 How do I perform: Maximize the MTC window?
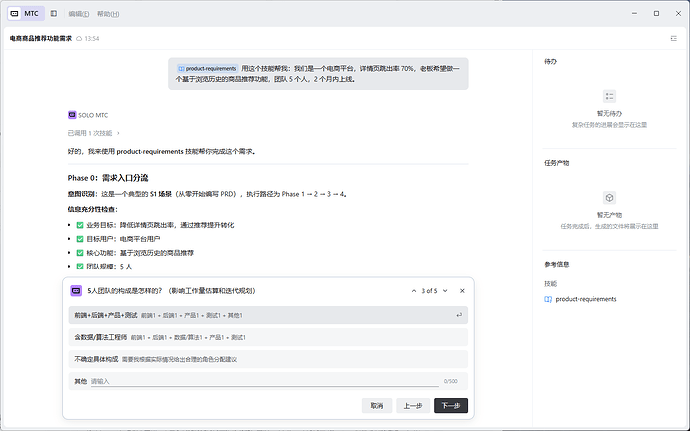[x=656, y=14]
